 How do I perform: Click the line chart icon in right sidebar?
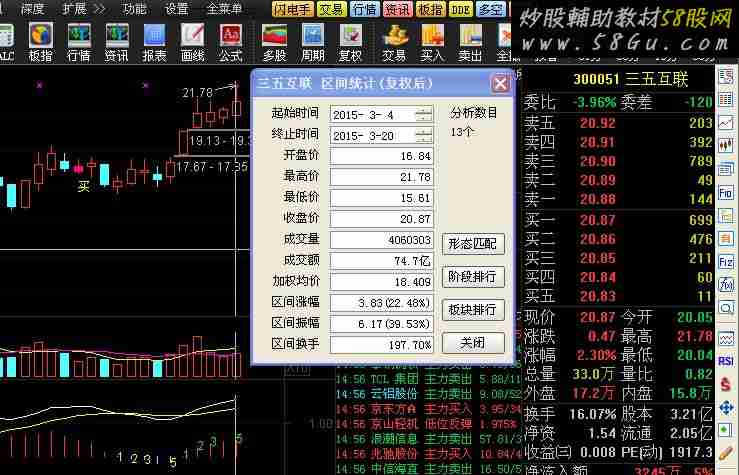726,123
